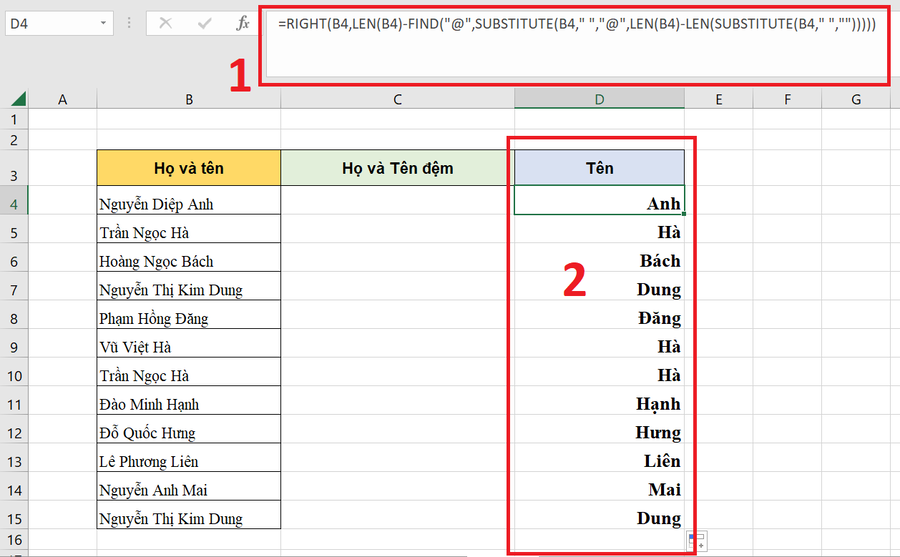Click the Cancel X formula icon

click(x=165, y=24)
